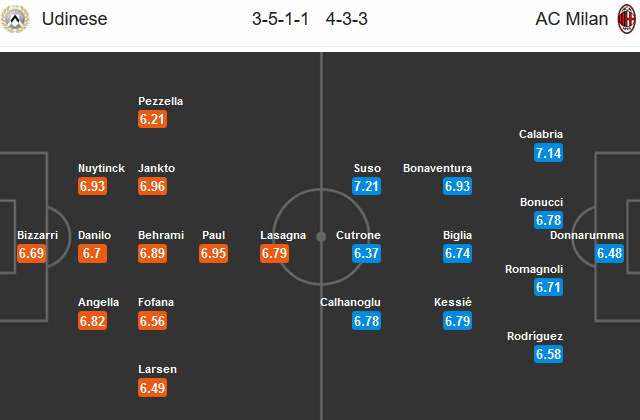
Task: Click the AC Milan club crest icon
Action: [623, 18]
